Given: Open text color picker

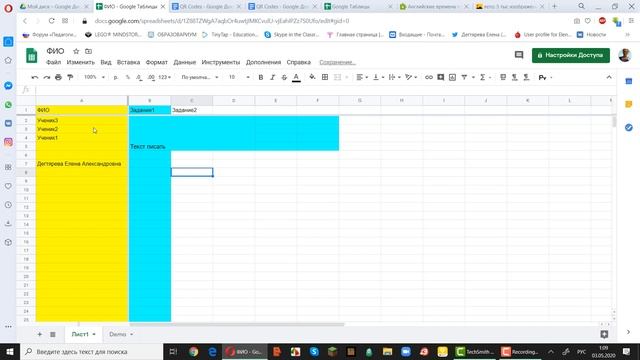Looking at the screenshot, I should 296,77.
